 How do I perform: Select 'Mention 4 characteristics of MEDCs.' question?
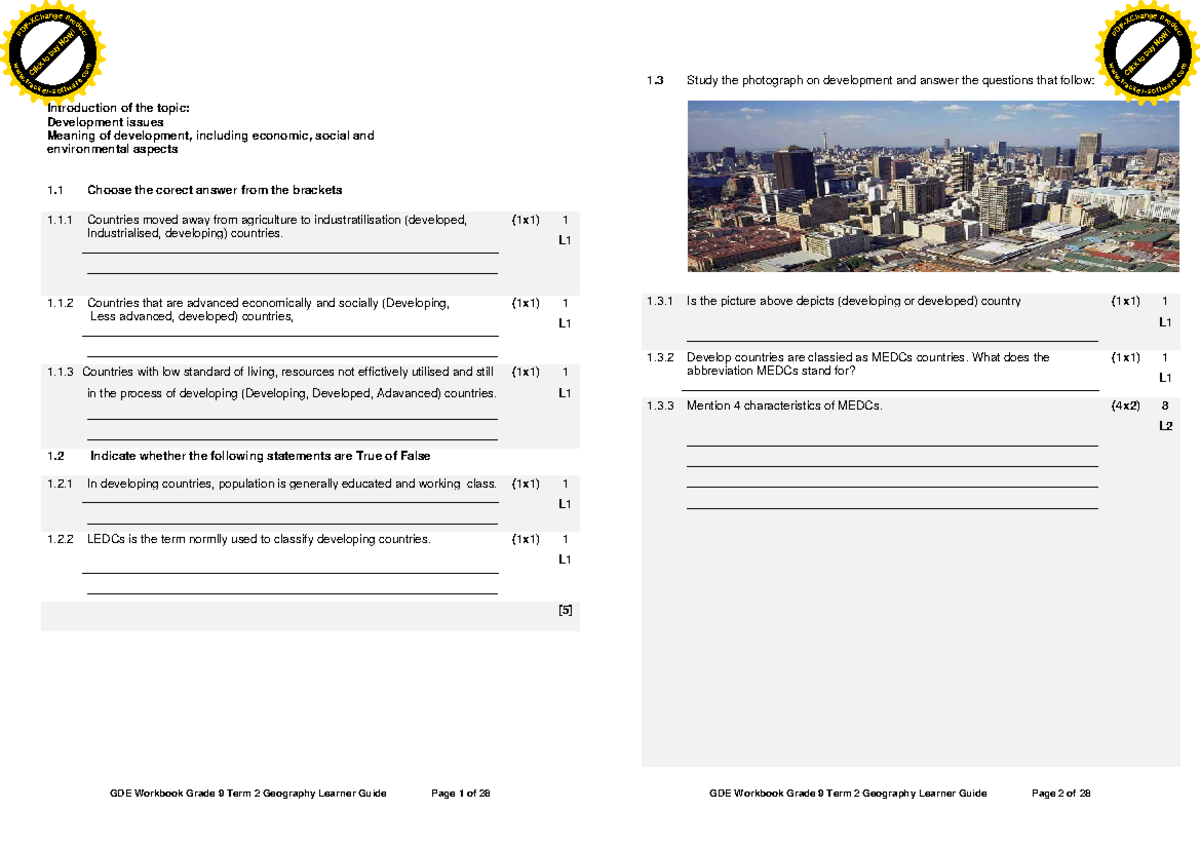pyautogui.click(x=785, y=406)
